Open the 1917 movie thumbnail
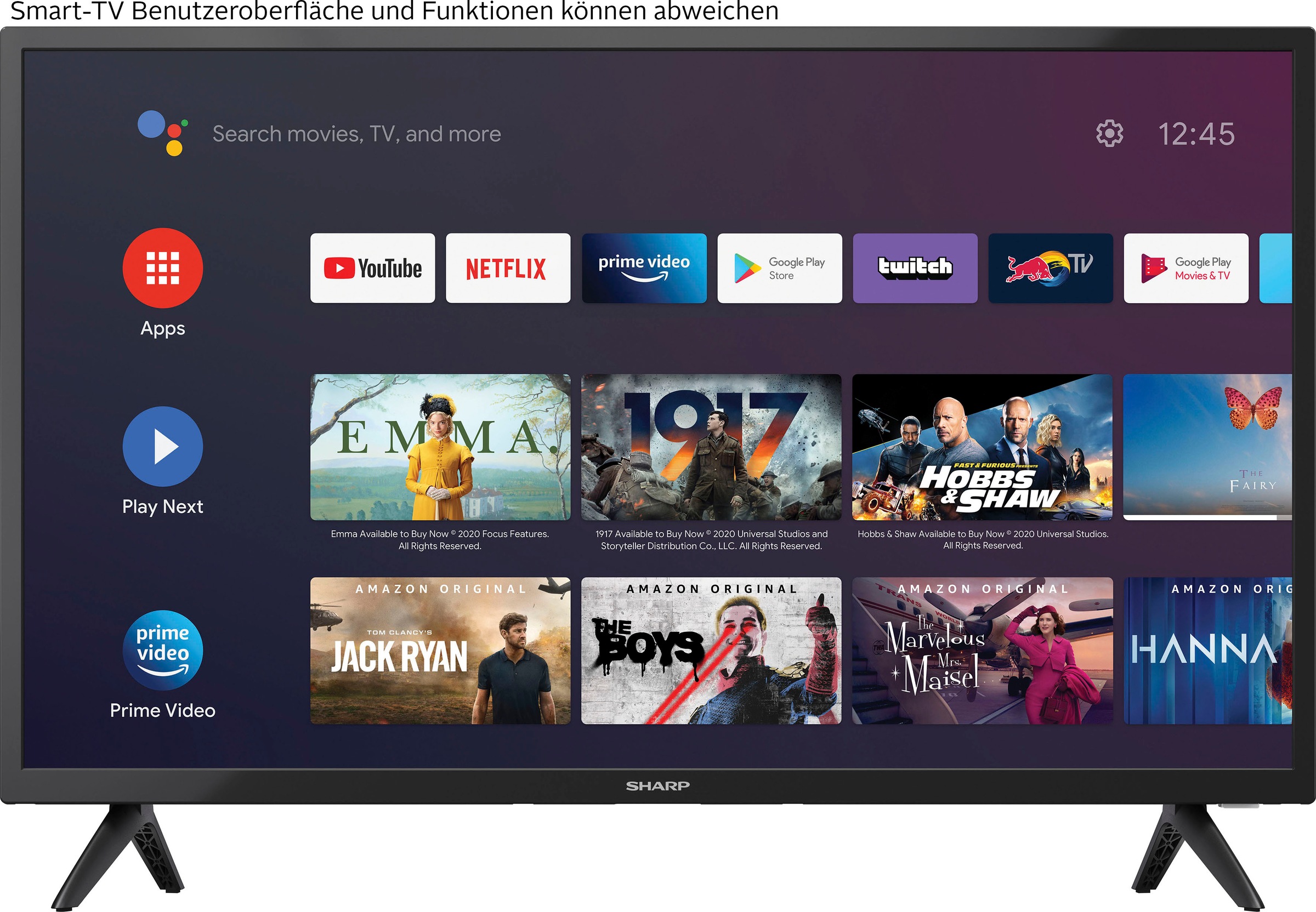 tap(711, 447)
